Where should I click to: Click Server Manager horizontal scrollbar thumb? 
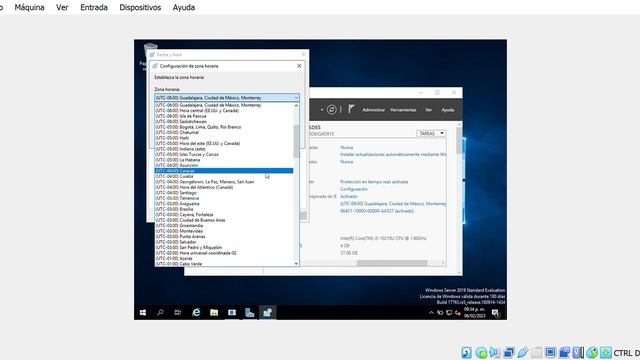(x=392, y=263)
